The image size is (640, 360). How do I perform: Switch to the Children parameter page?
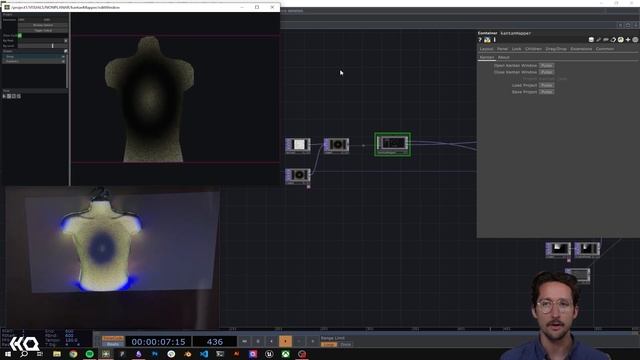pos(533,49)
